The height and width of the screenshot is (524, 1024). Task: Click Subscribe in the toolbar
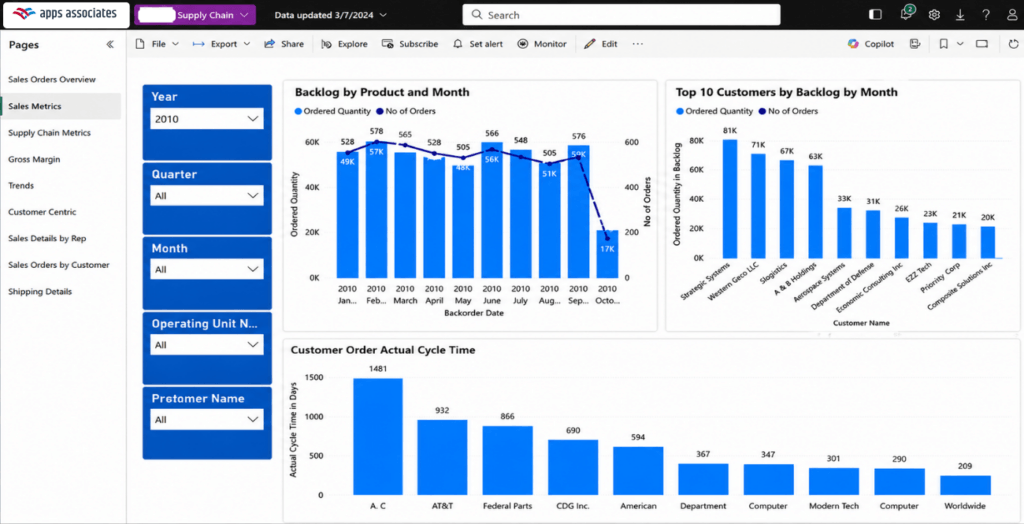point(410,44)
